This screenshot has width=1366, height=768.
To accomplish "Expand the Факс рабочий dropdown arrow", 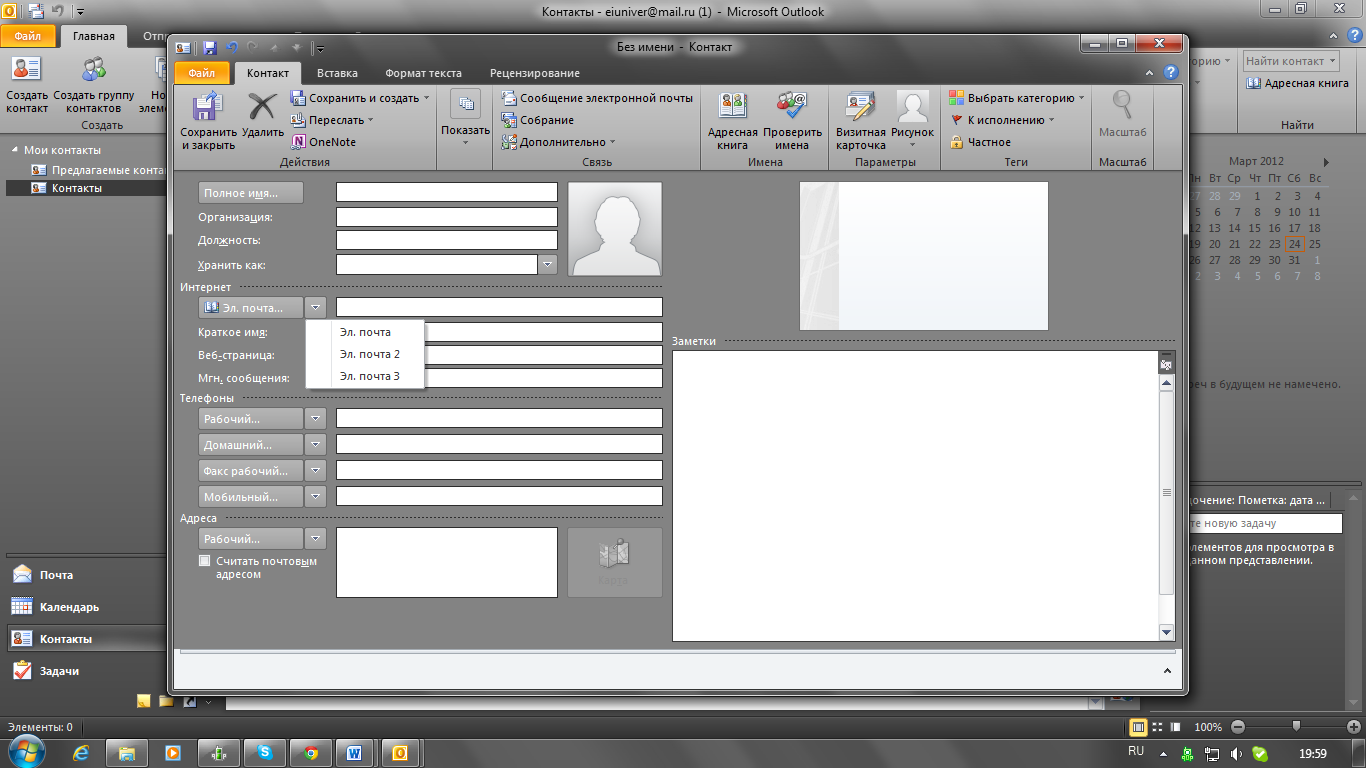I will click(x=316, y=470).
